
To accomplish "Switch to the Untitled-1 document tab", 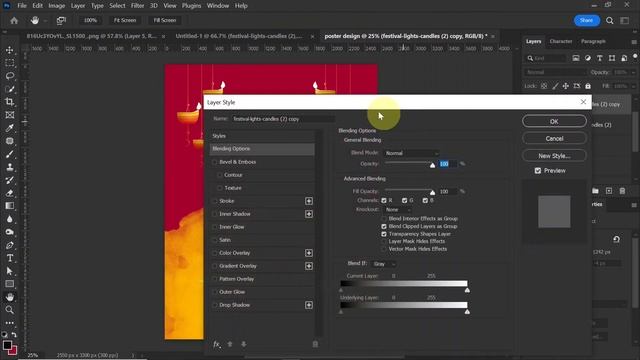I will (239, 36).
